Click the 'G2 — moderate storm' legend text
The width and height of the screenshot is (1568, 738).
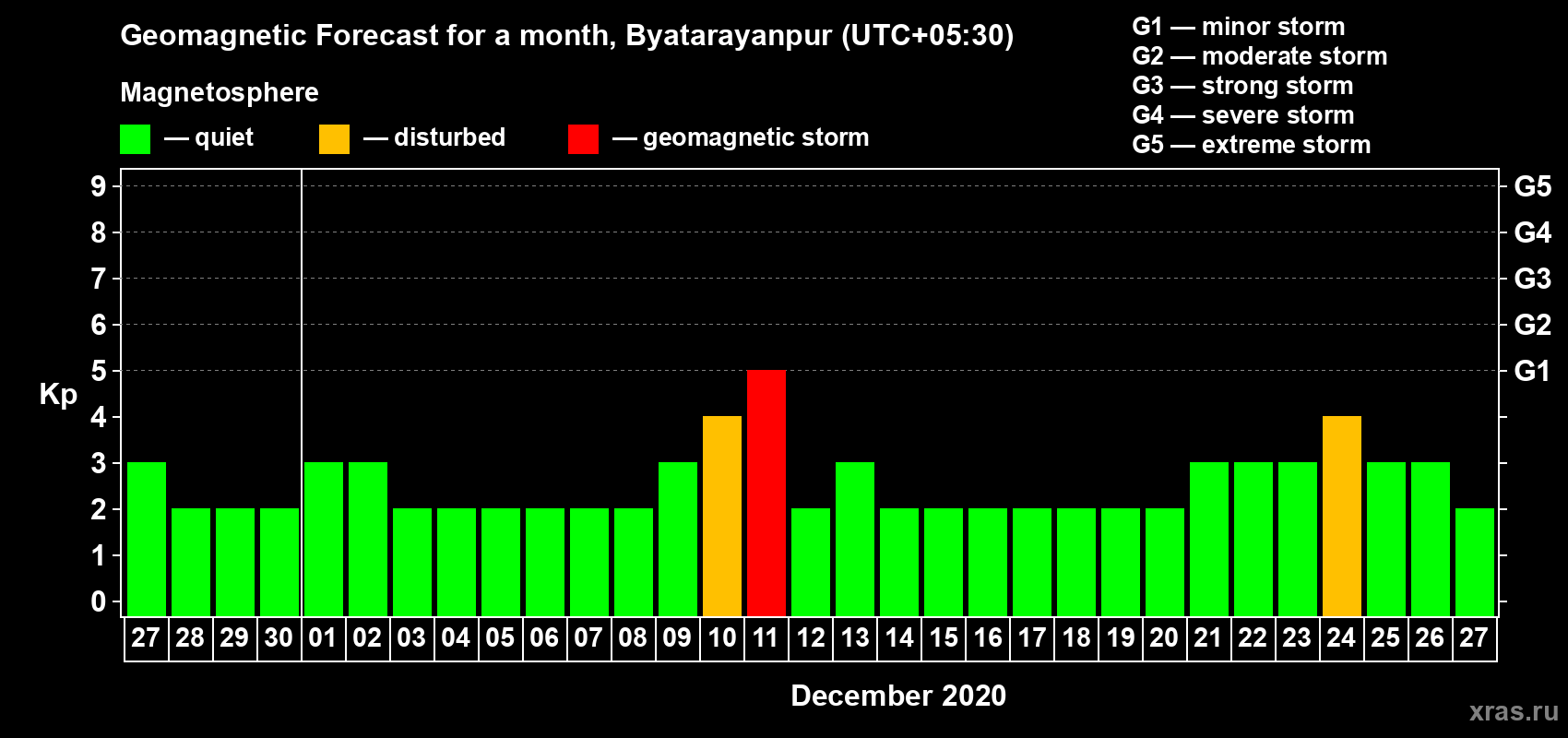point(1260,56)
